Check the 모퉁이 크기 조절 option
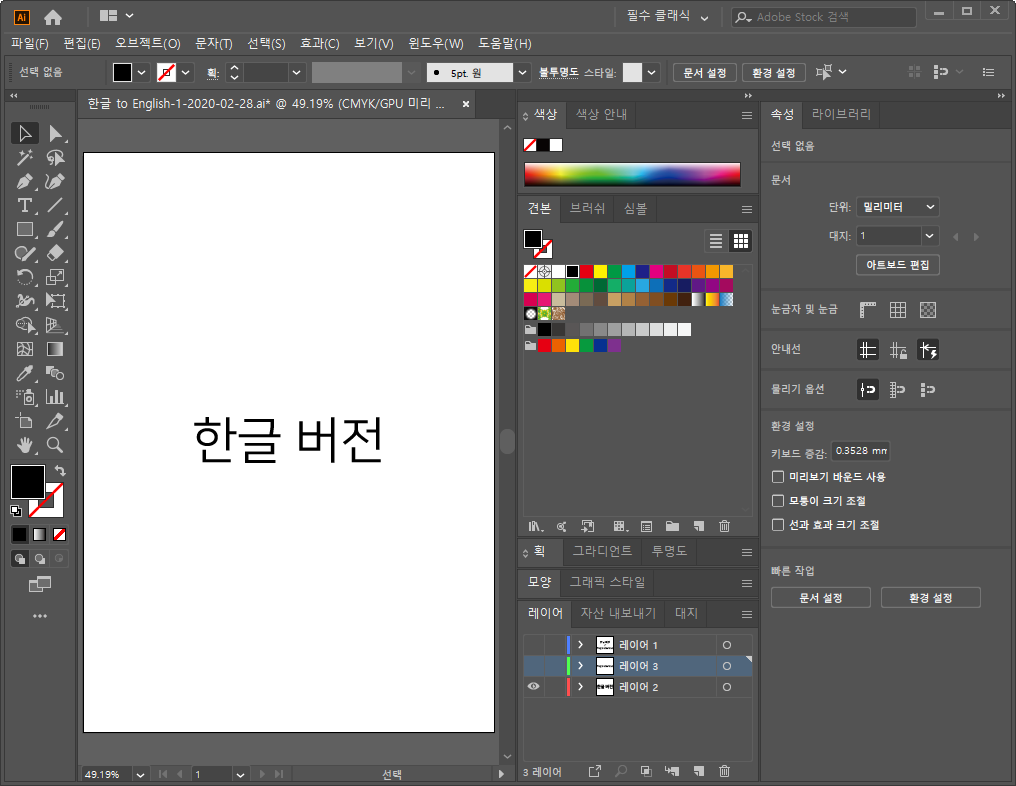The image size is (1016, 786). [778, 501]
